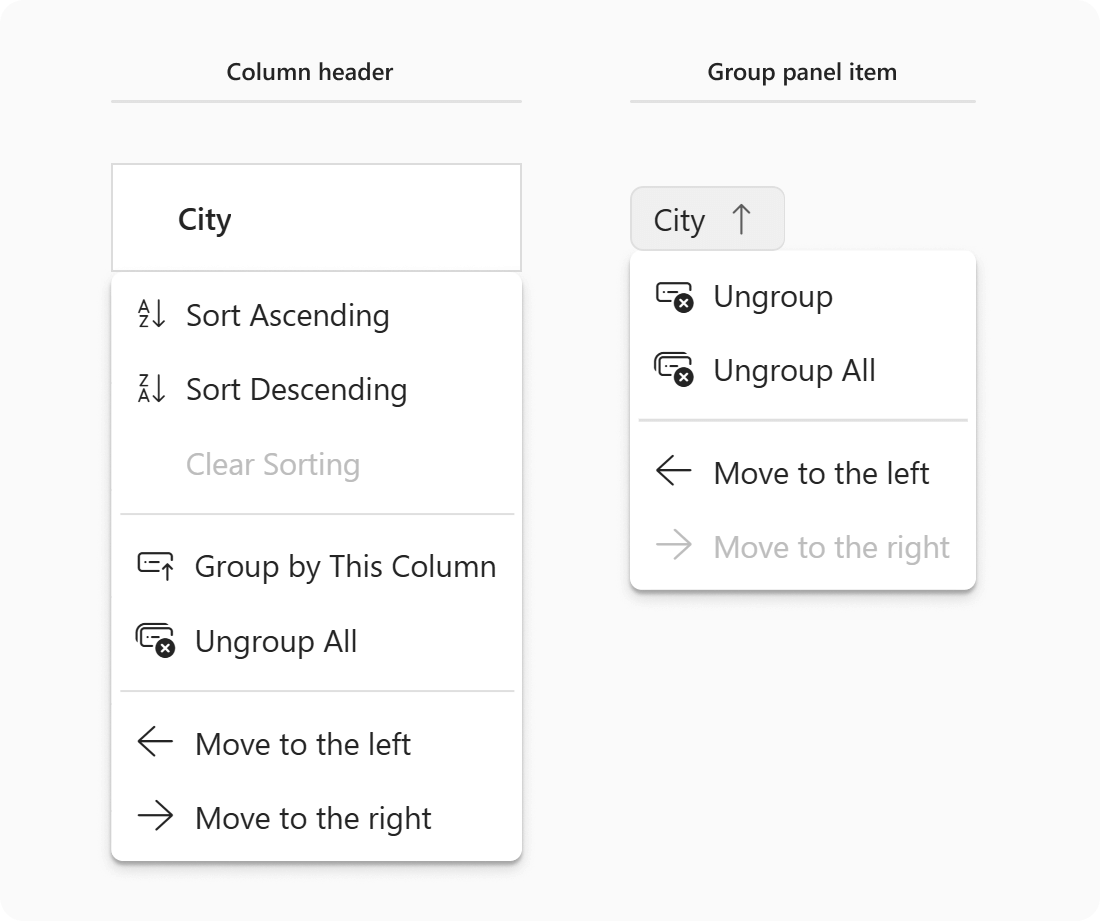Select Sort Ascending from the column menu

[288, 315]
